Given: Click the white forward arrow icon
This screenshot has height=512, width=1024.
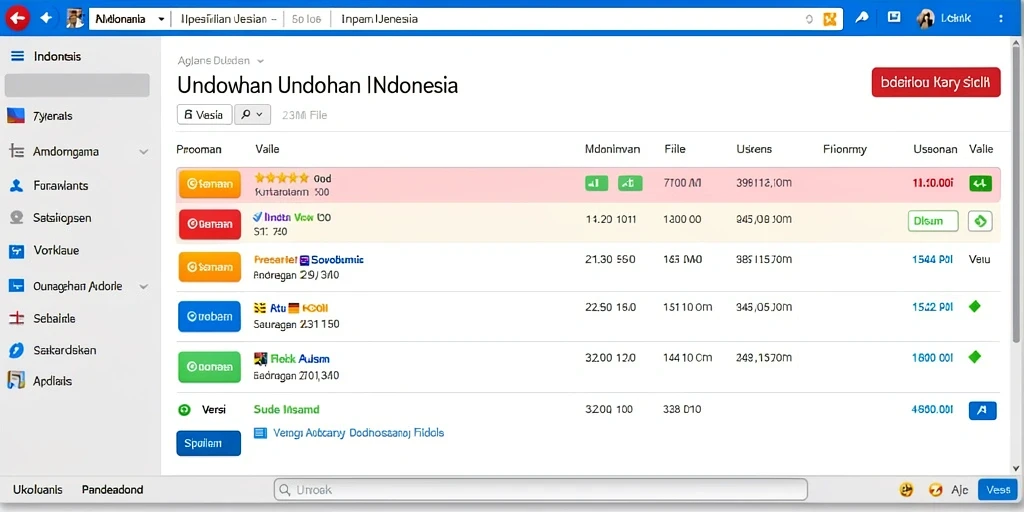Looking at the screenshot, I should coord(46,18).
